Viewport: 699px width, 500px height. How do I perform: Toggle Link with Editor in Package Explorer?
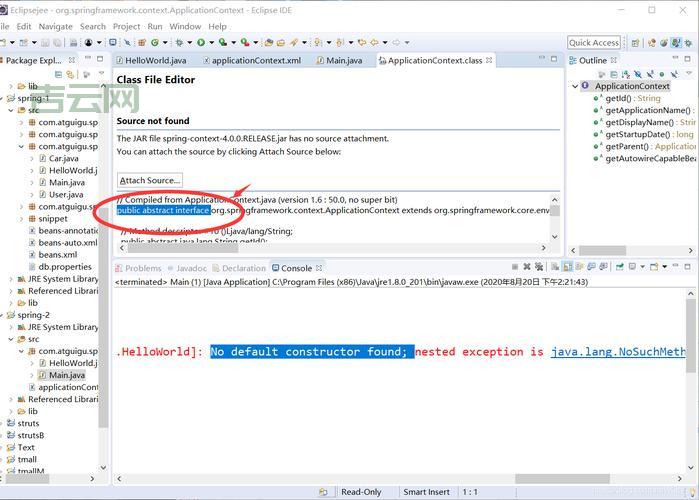point(70,74)
